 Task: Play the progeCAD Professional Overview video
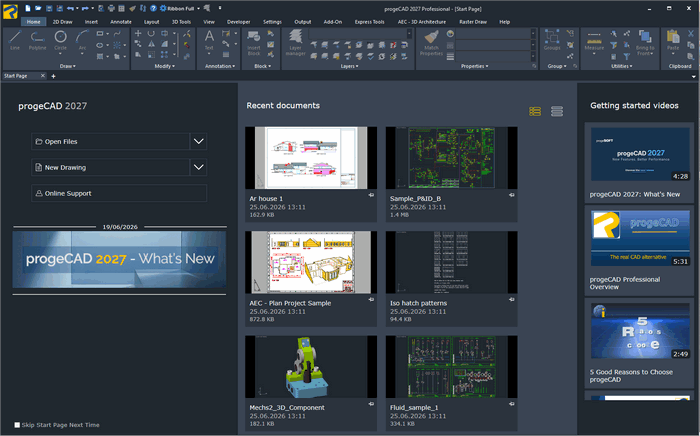[640, 238]
